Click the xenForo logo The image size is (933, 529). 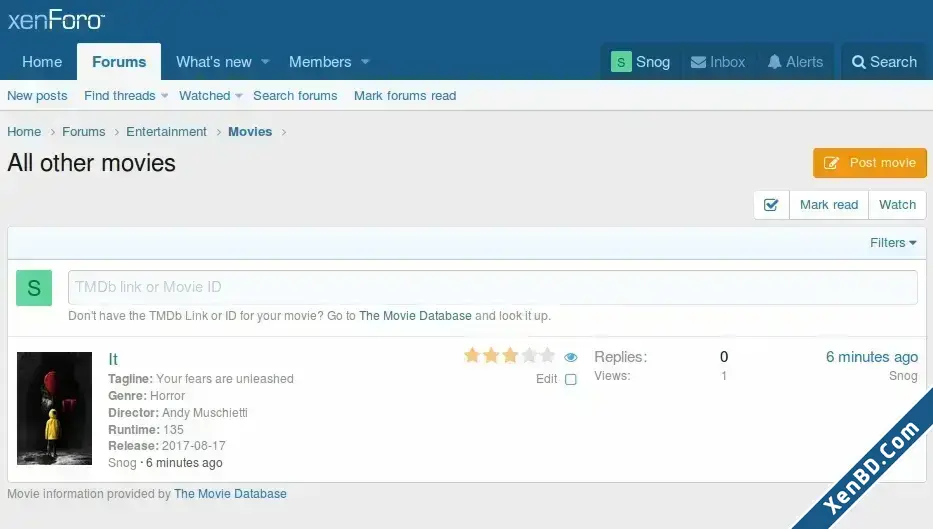56,20
